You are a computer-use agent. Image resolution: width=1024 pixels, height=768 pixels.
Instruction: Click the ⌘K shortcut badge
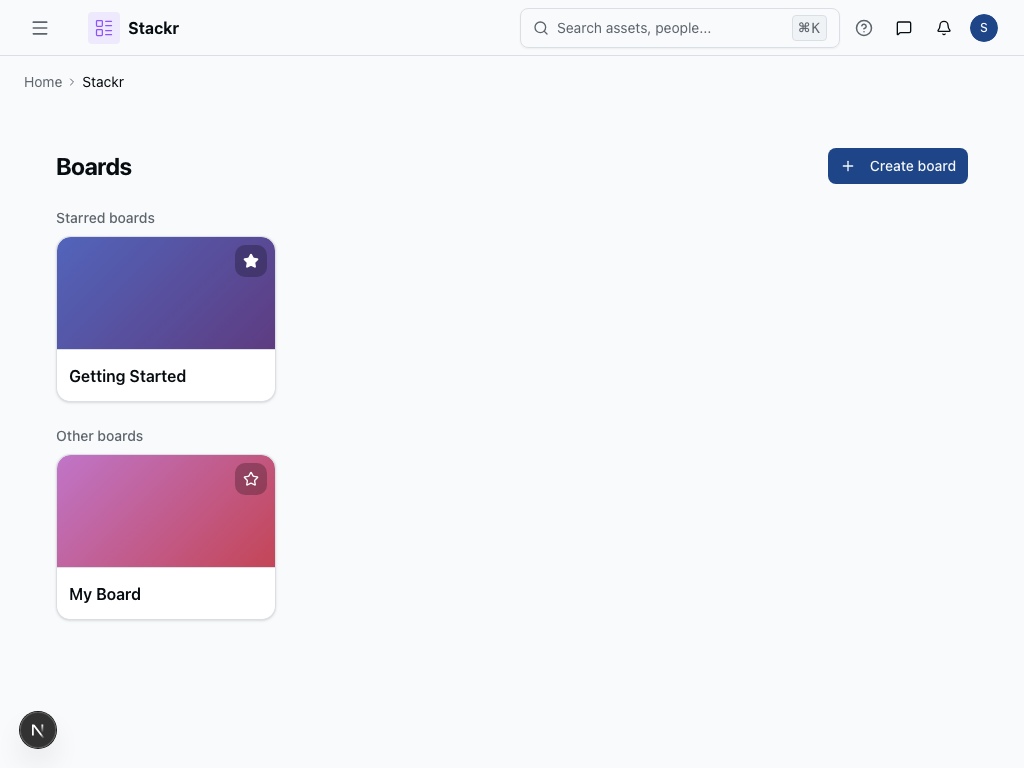(809, 28)
